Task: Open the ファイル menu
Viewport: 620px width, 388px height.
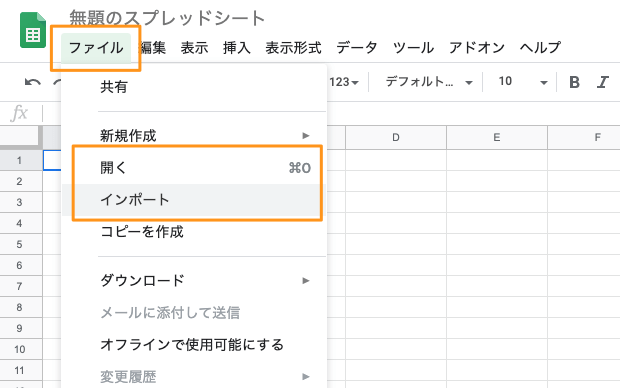Action: 96,48
